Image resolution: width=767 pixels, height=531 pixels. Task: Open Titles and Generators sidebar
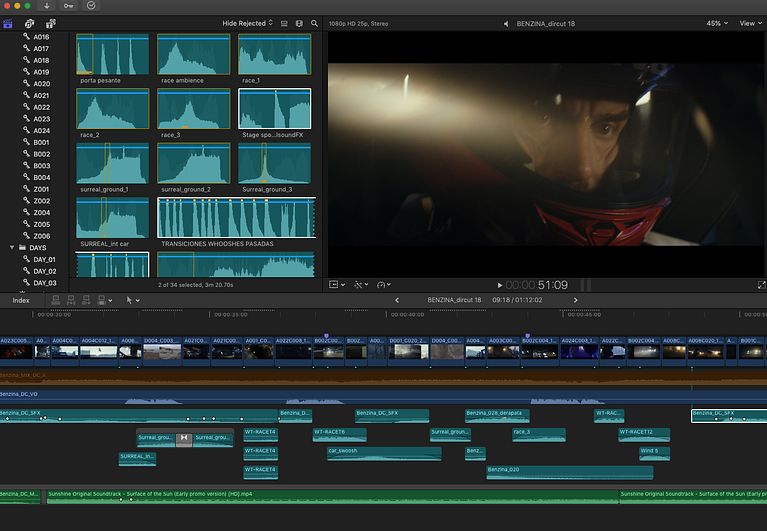coord(50,23)
